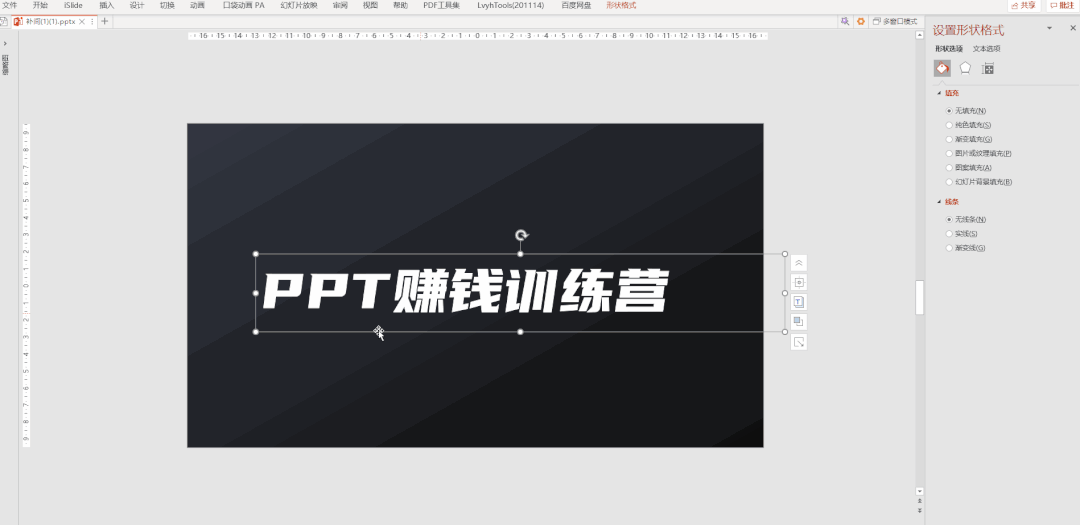Open the Fill & Line paint bucket tab
The width and height of the screenshot is (1080, 525).
click(x=942, y=68)
